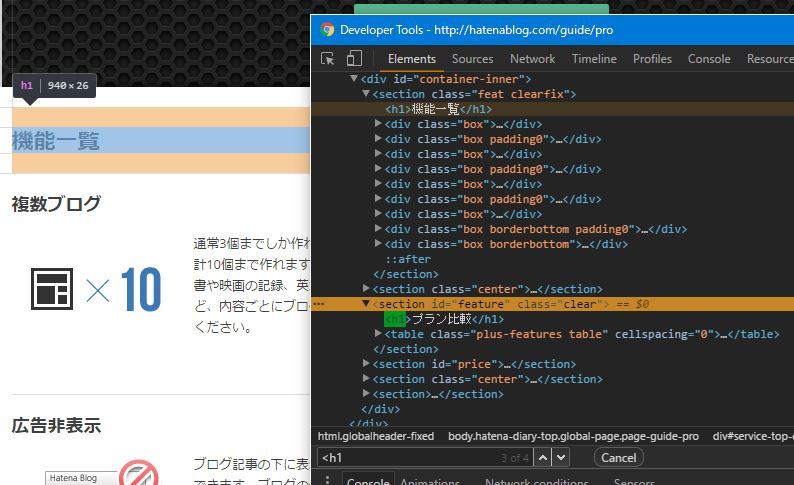
Task: Select the h1 プラン比較 element row
Action: [x=552, y=319]
